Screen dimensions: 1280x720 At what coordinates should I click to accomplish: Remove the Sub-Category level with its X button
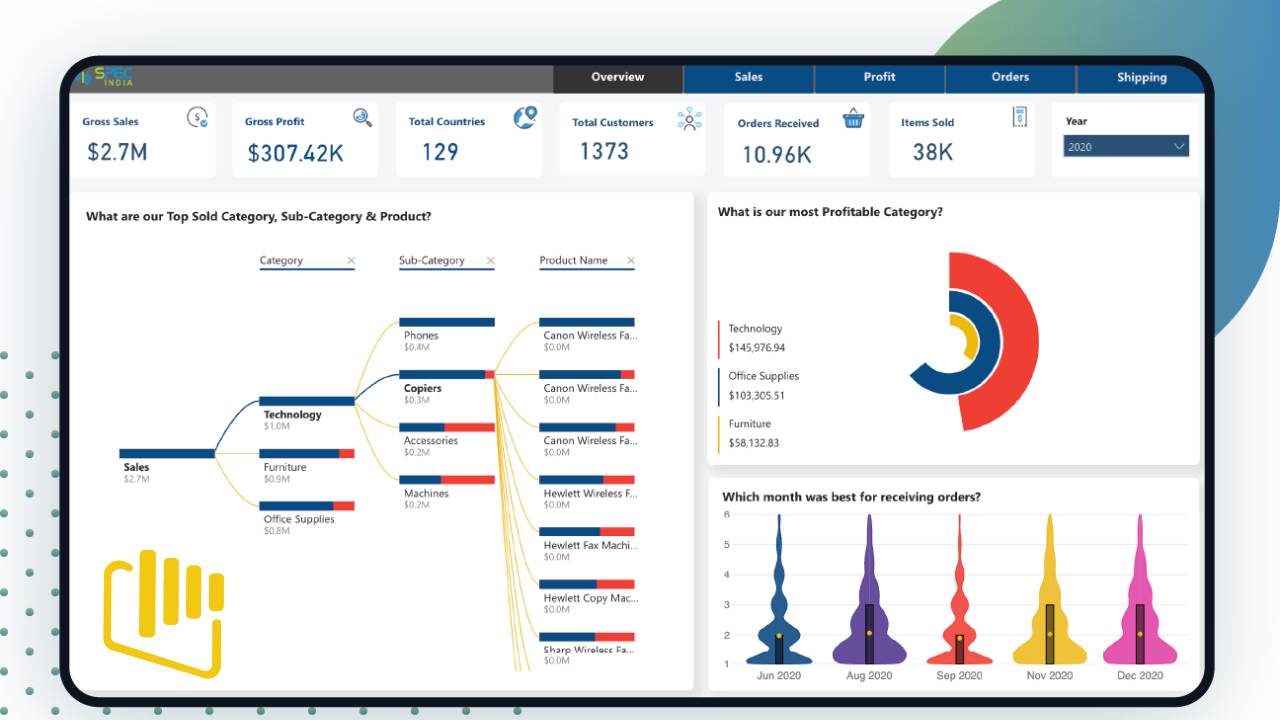click(x=491, y=260)
